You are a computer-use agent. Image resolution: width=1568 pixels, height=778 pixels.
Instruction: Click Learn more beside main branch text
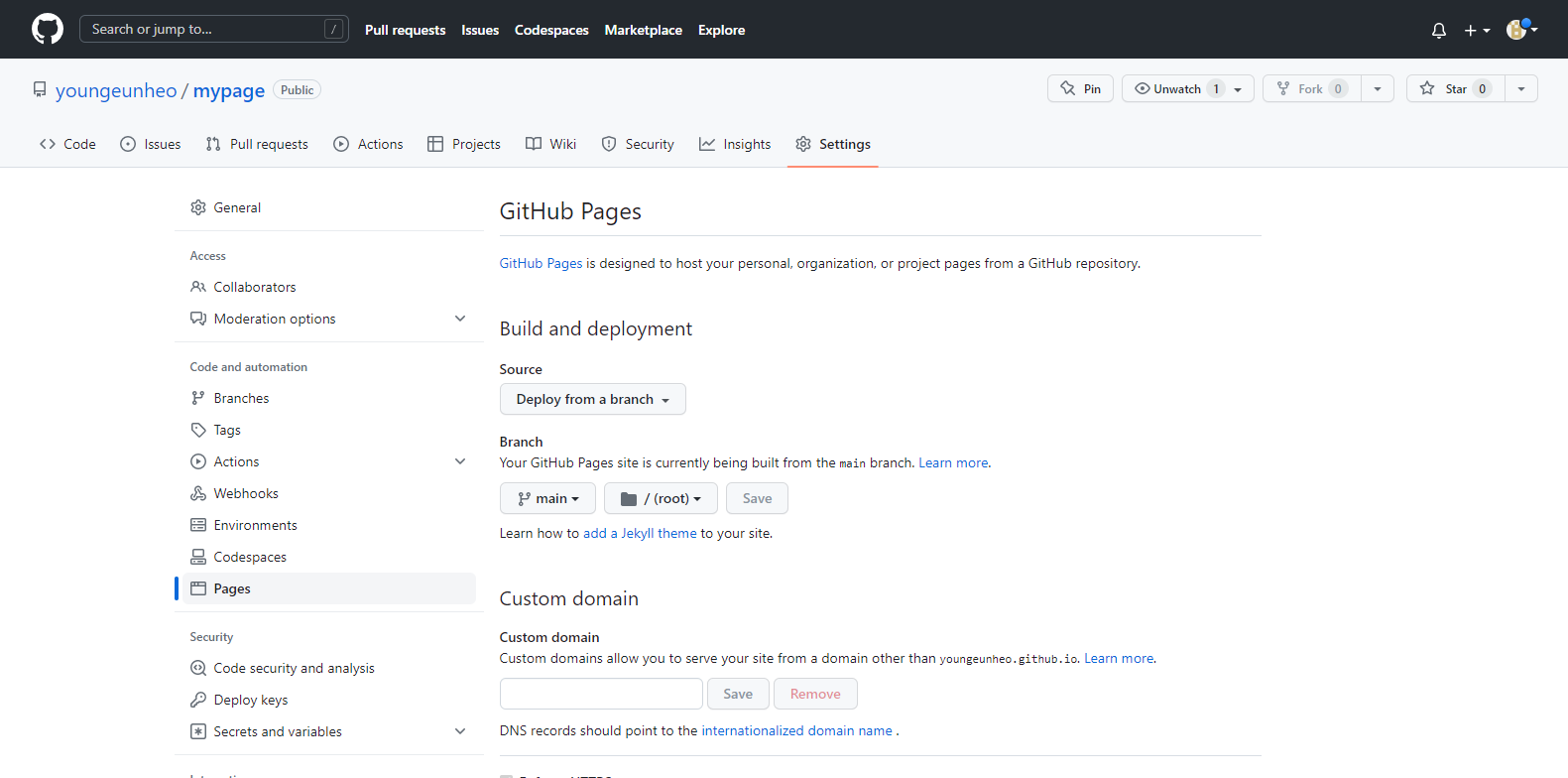(x=953, y=462)
